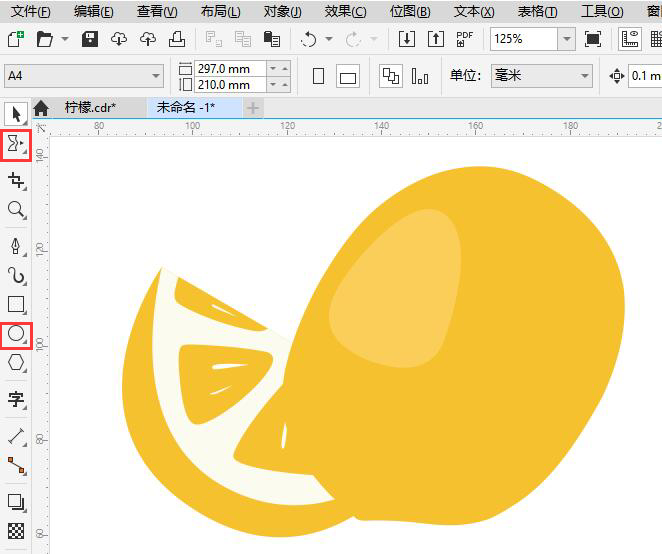Select the Dimension line tool

click(16, 437)
